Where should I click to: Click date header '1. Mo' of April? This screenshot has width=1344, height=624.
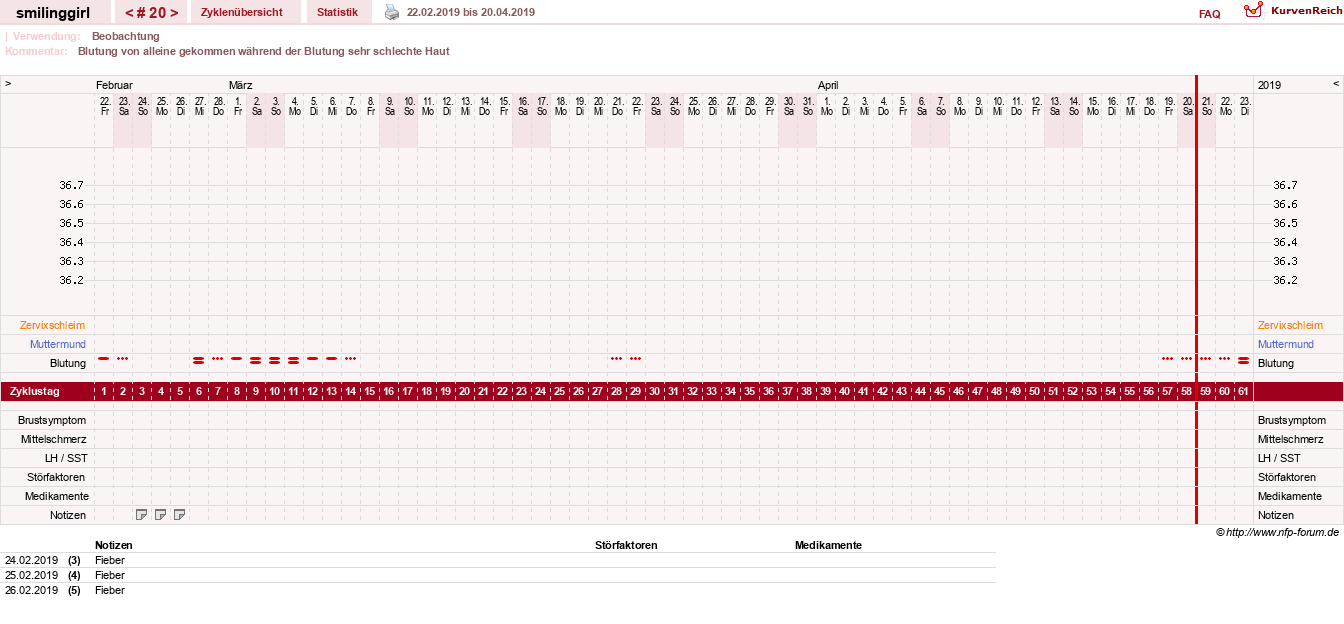(x=826, y=106)
